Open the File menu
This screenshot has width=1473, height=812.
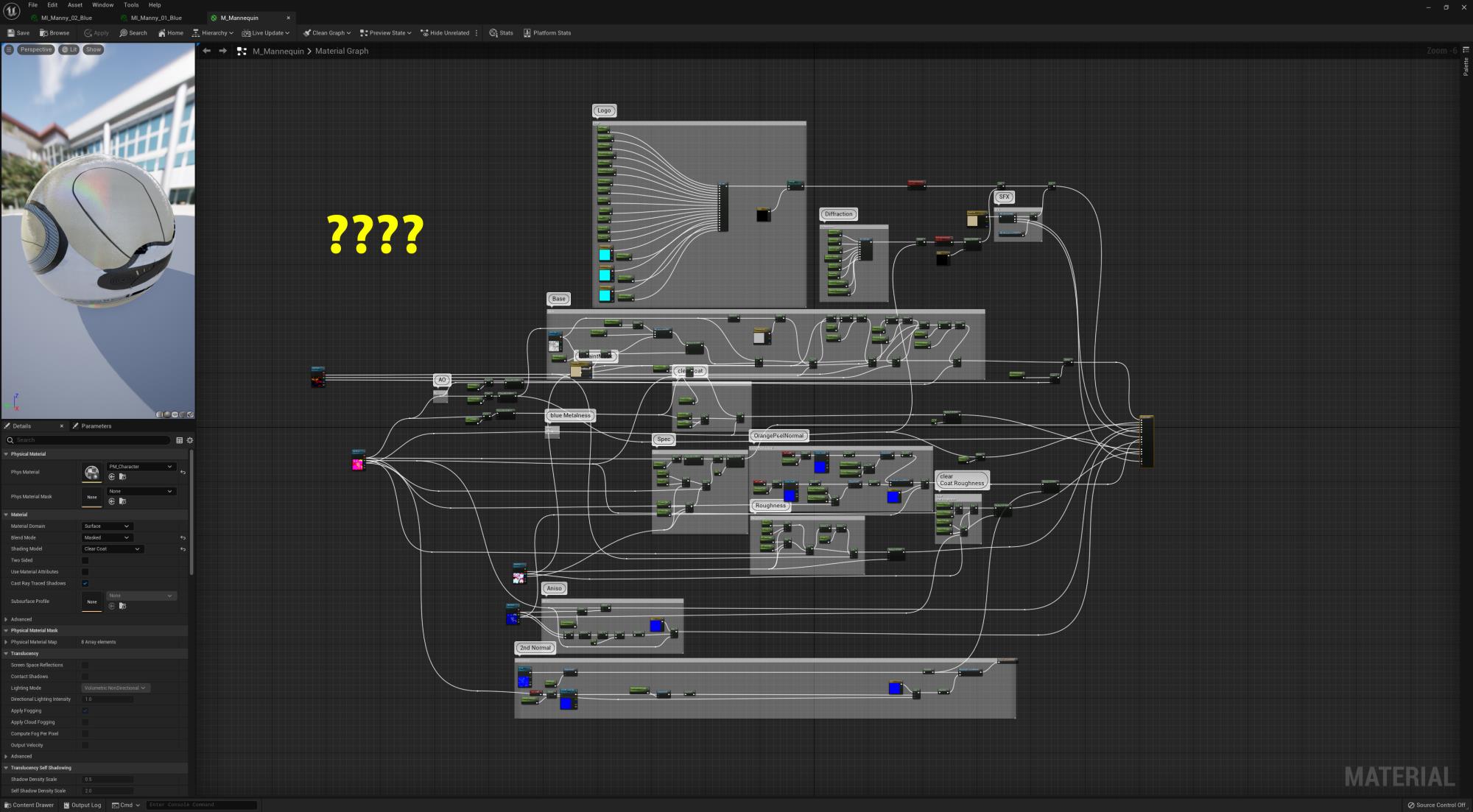(33, 5)
